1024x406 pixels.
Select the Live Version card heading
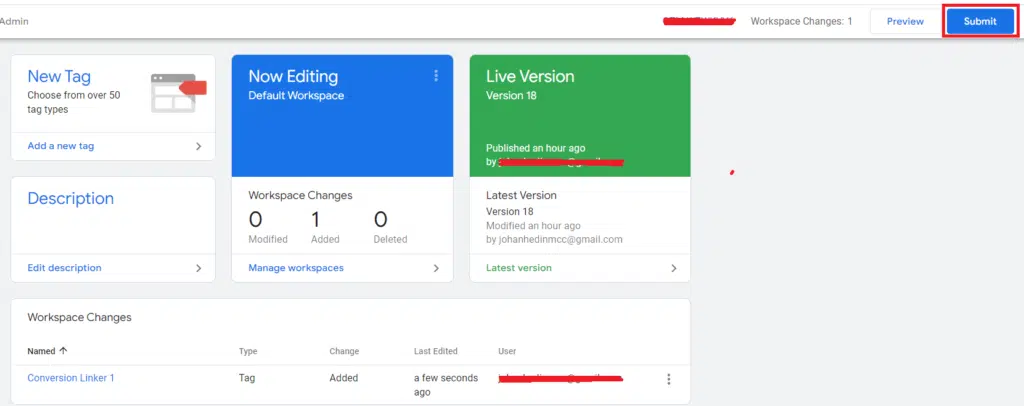point(530,76)
